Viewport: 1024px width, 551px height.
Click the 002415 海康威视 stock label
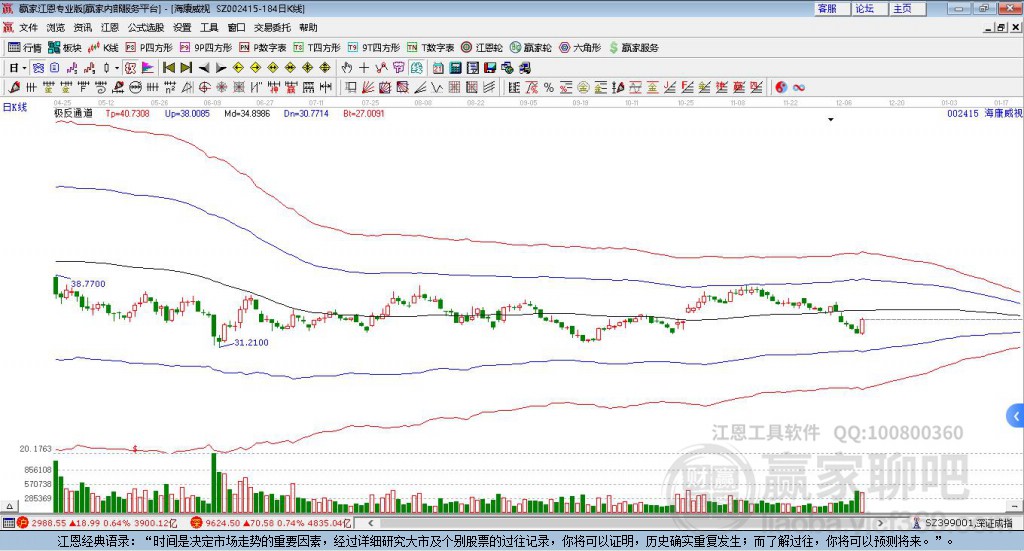tap(984, 113)
